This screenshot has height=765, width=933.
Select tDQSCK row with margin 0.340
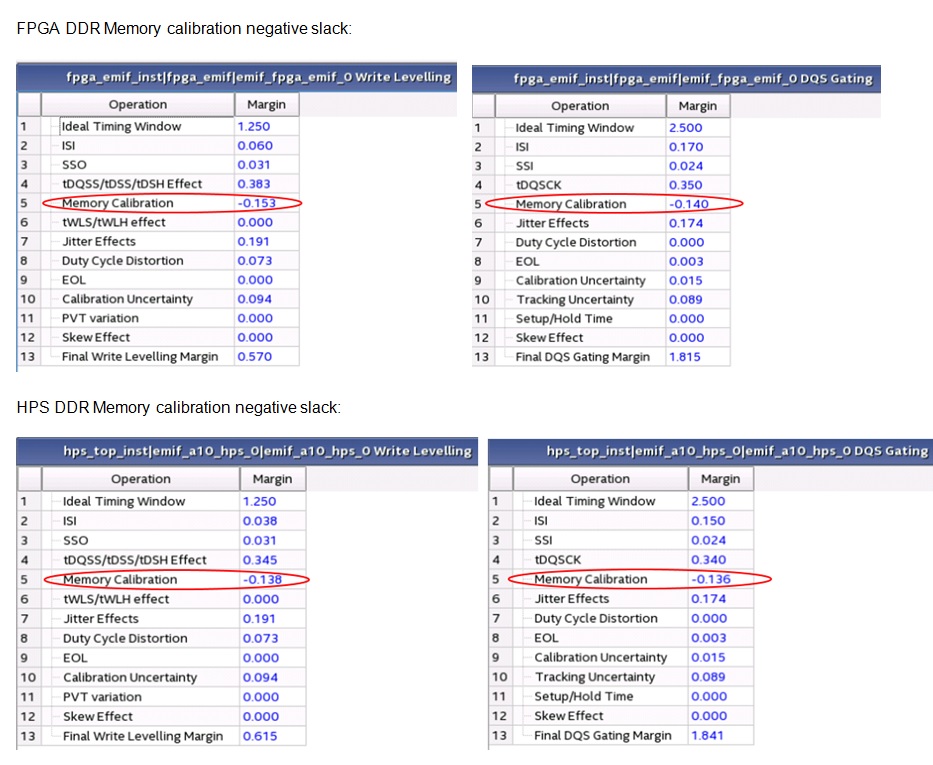[621, 559]
